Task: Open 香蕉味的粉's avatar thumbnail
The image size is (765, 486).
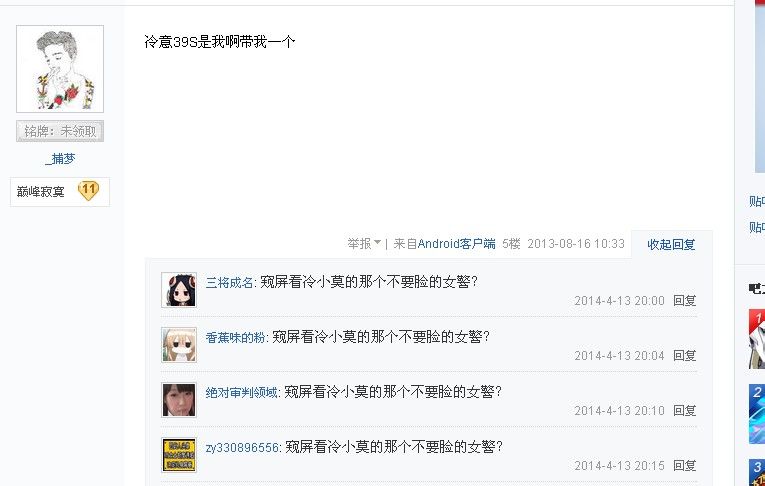Action: [179, 345]
